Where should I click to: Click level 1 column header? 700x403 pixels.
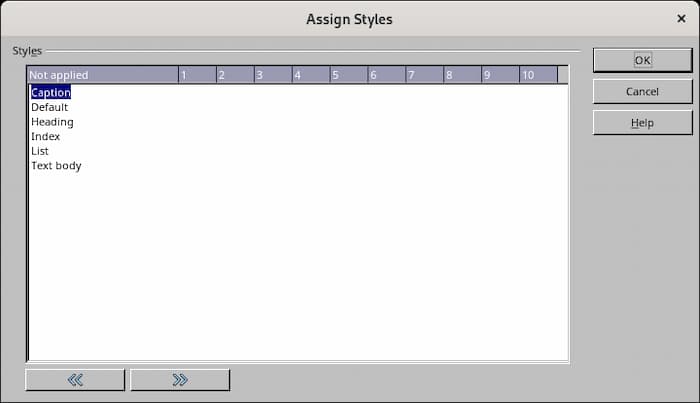(x=197, y=75)
